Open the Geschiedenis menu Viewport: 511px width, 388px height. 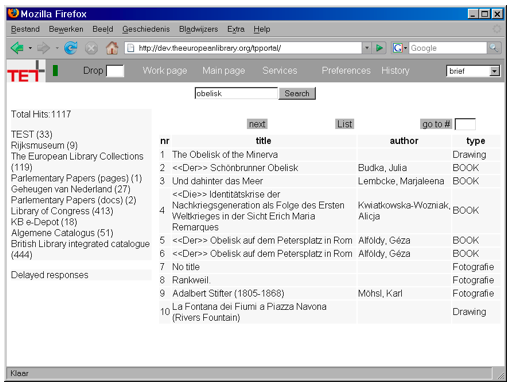tap(146, 29)
